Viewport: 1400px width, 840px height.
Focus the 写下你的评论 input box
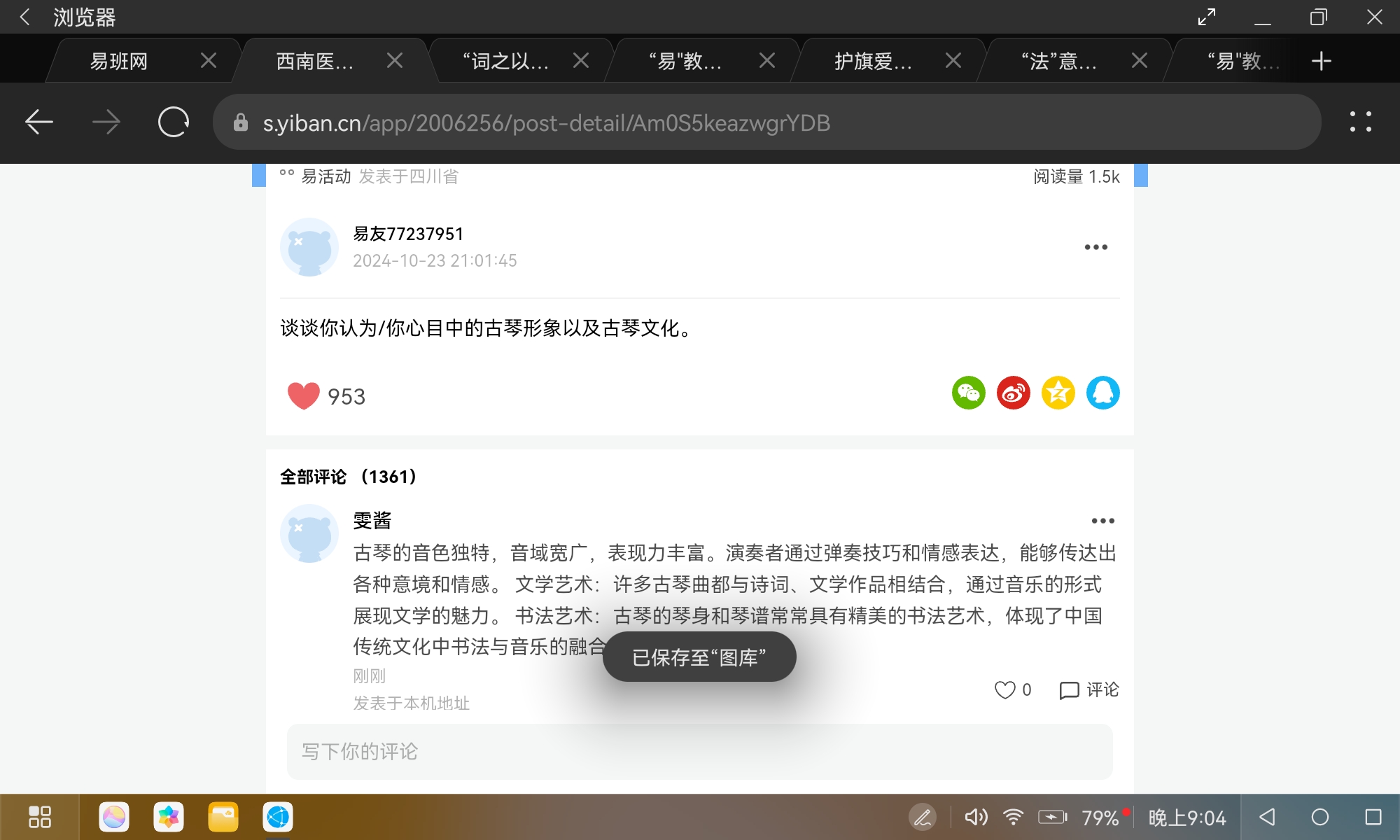click(699, 752)
